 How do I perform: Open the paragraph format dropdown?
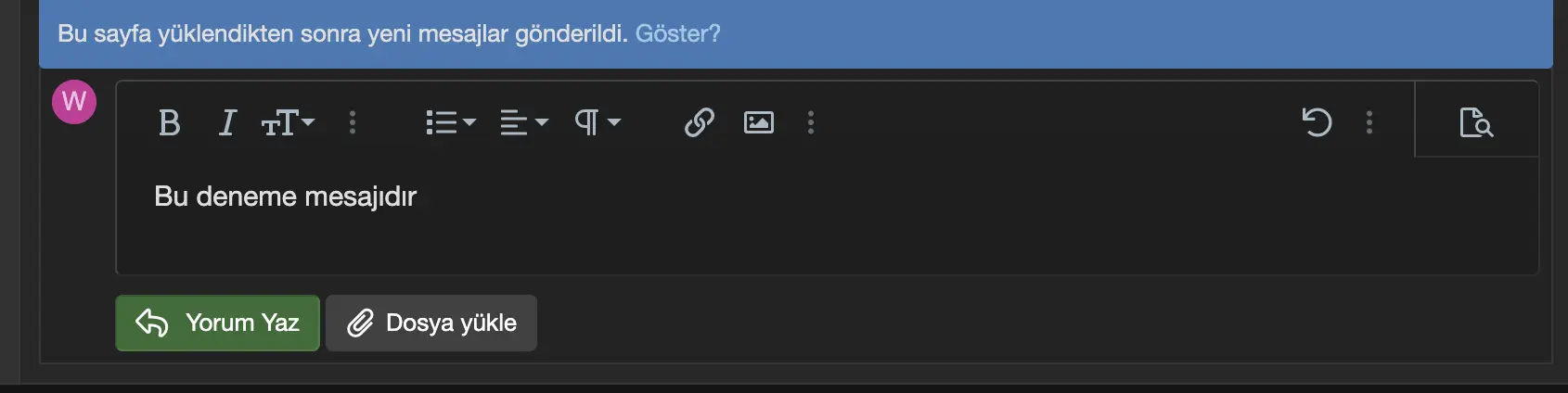598,122
